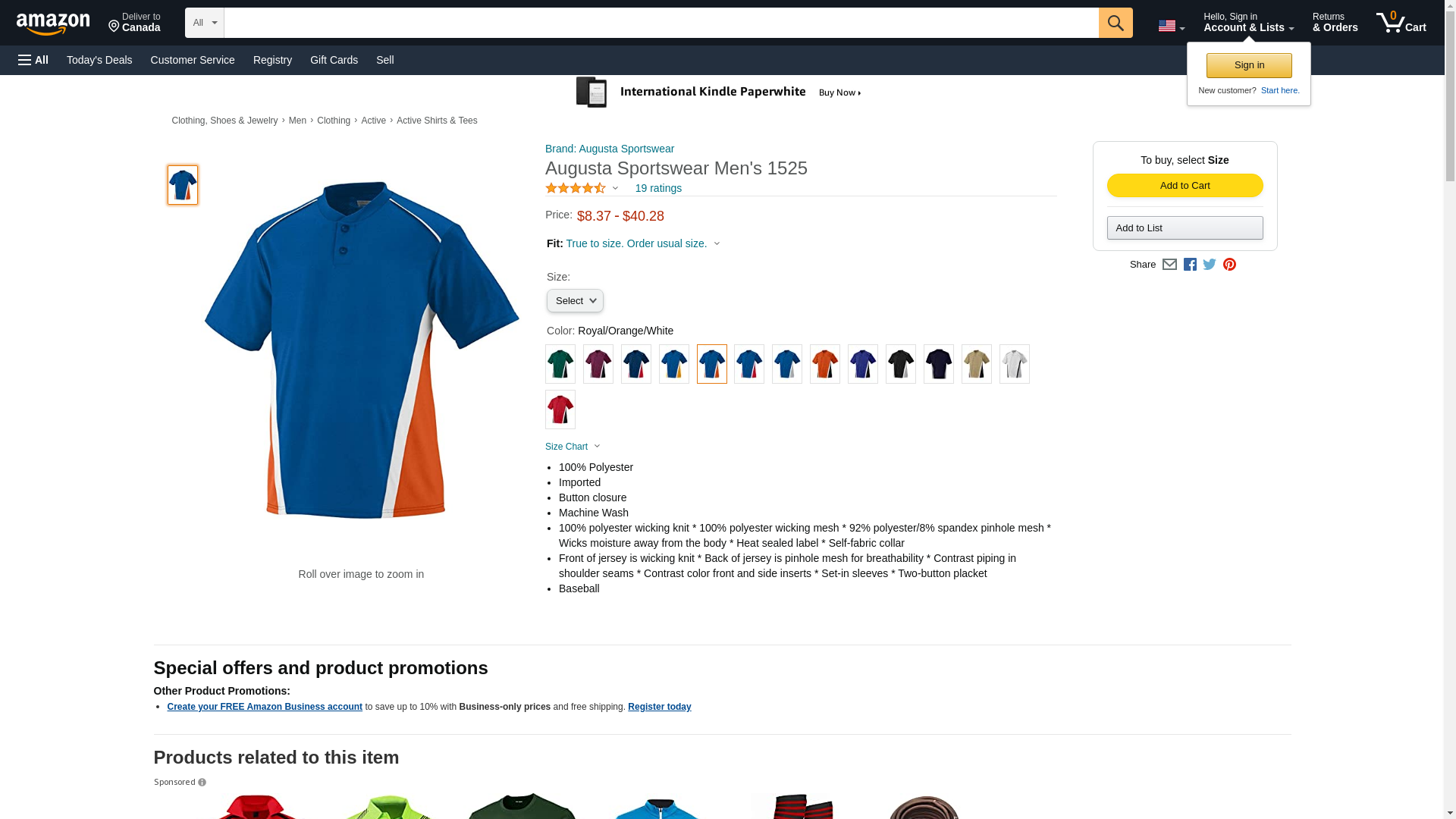Open the shopping cart icon

coord(1401,22)
